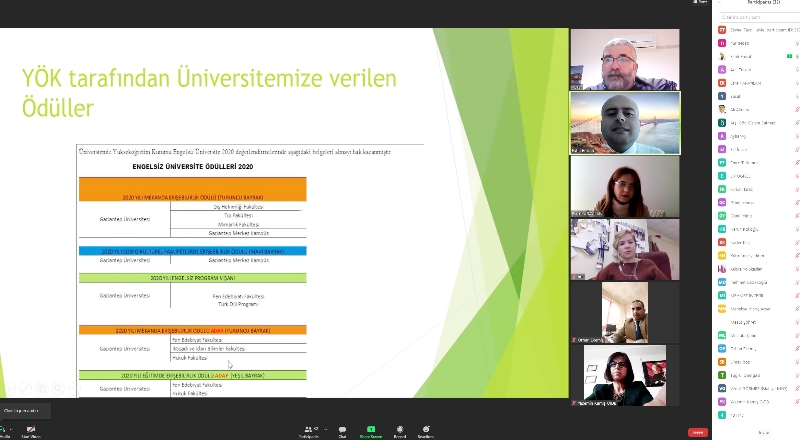This screenshot has width=800, height=440.
Task: Click heading 'ENGELSİZ ÜNİVERSİTE ÖDÜLLERİ 2020'
Action: point(193,166)
